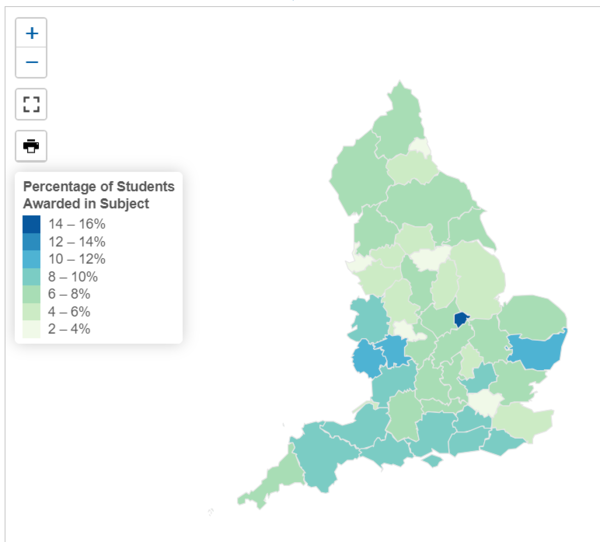Select the 2 – 4% legend swatch
The image size is (600, 542).
[x=31, y=329]
